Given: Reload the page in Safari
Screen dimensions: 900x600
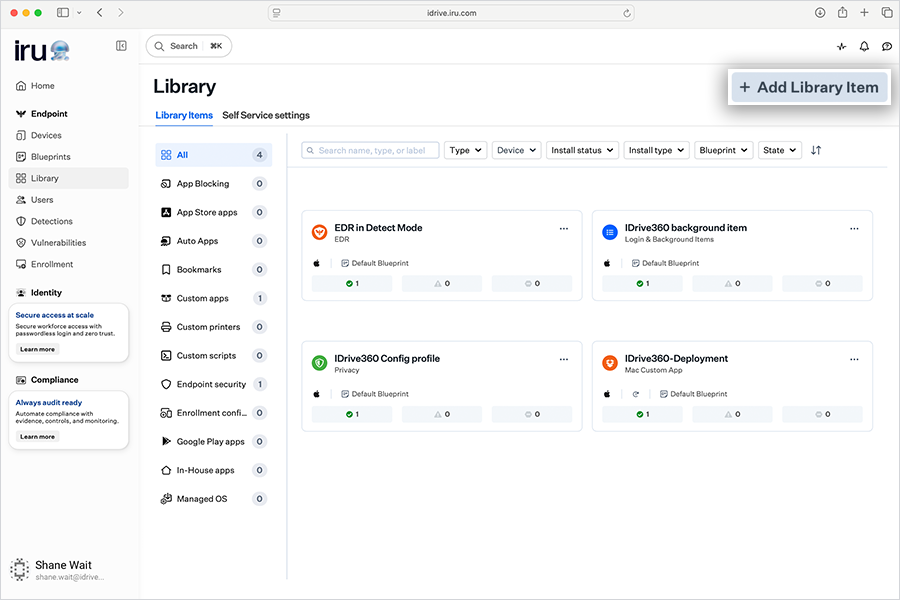Looking at the screenshot, I should coord(627,13).
